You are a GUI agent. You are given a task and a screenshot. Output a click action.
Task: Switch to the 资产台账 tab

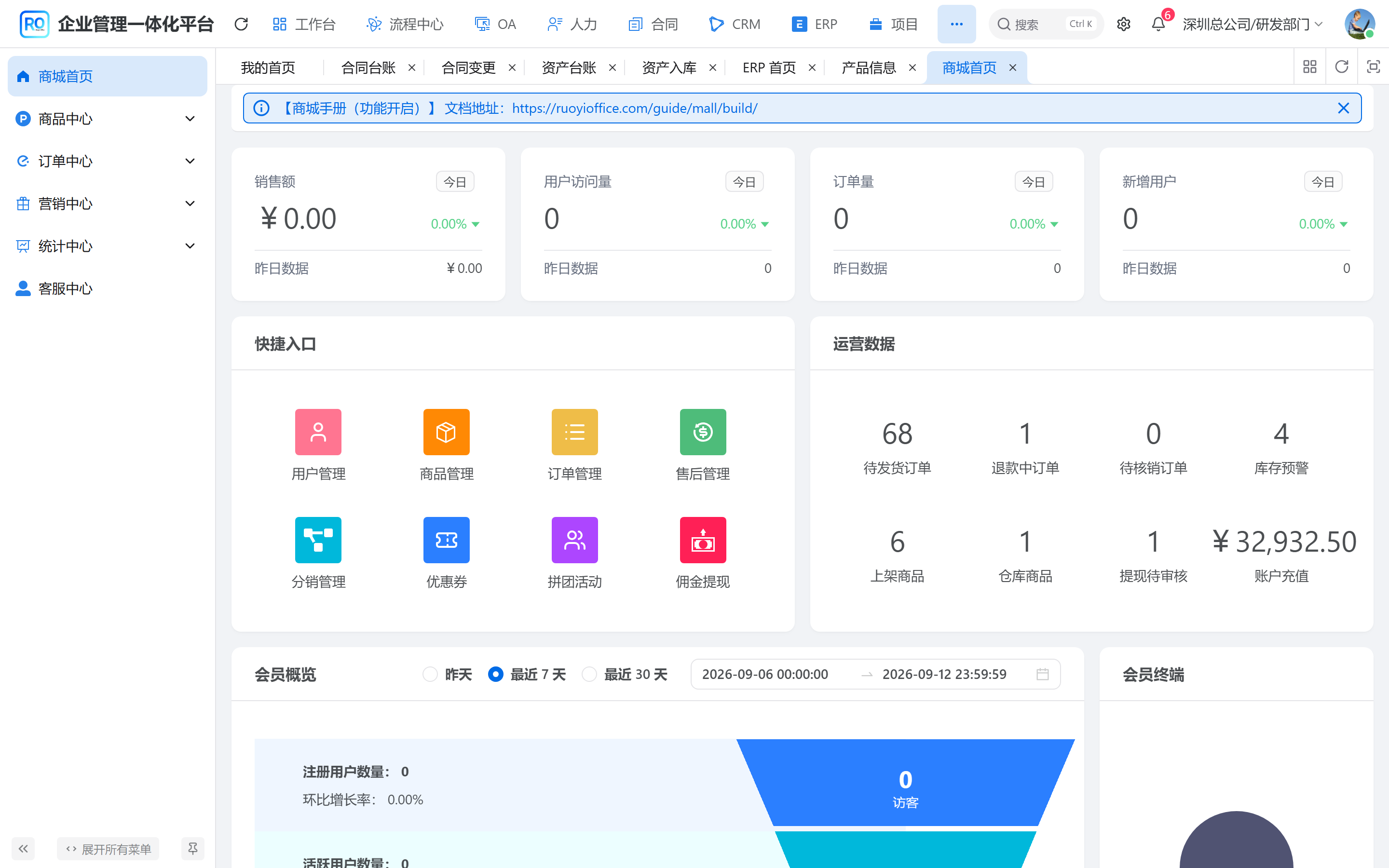(x=569, y=68)
